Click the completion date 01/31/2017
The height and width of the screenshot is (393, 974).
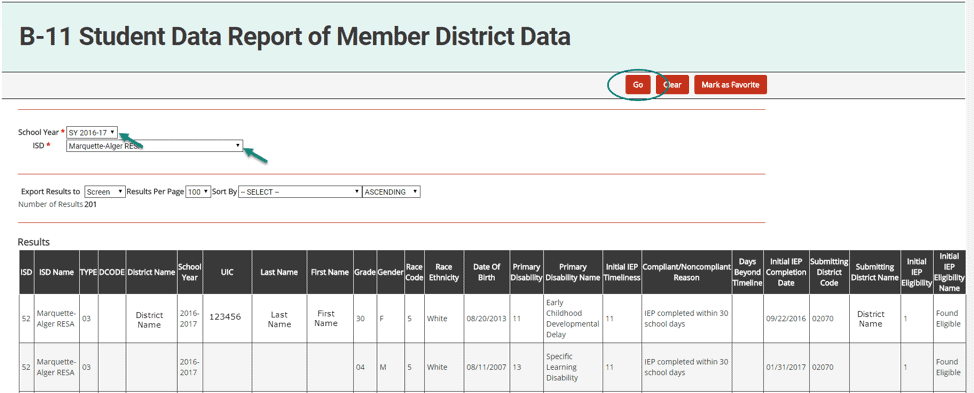(786, 367)
